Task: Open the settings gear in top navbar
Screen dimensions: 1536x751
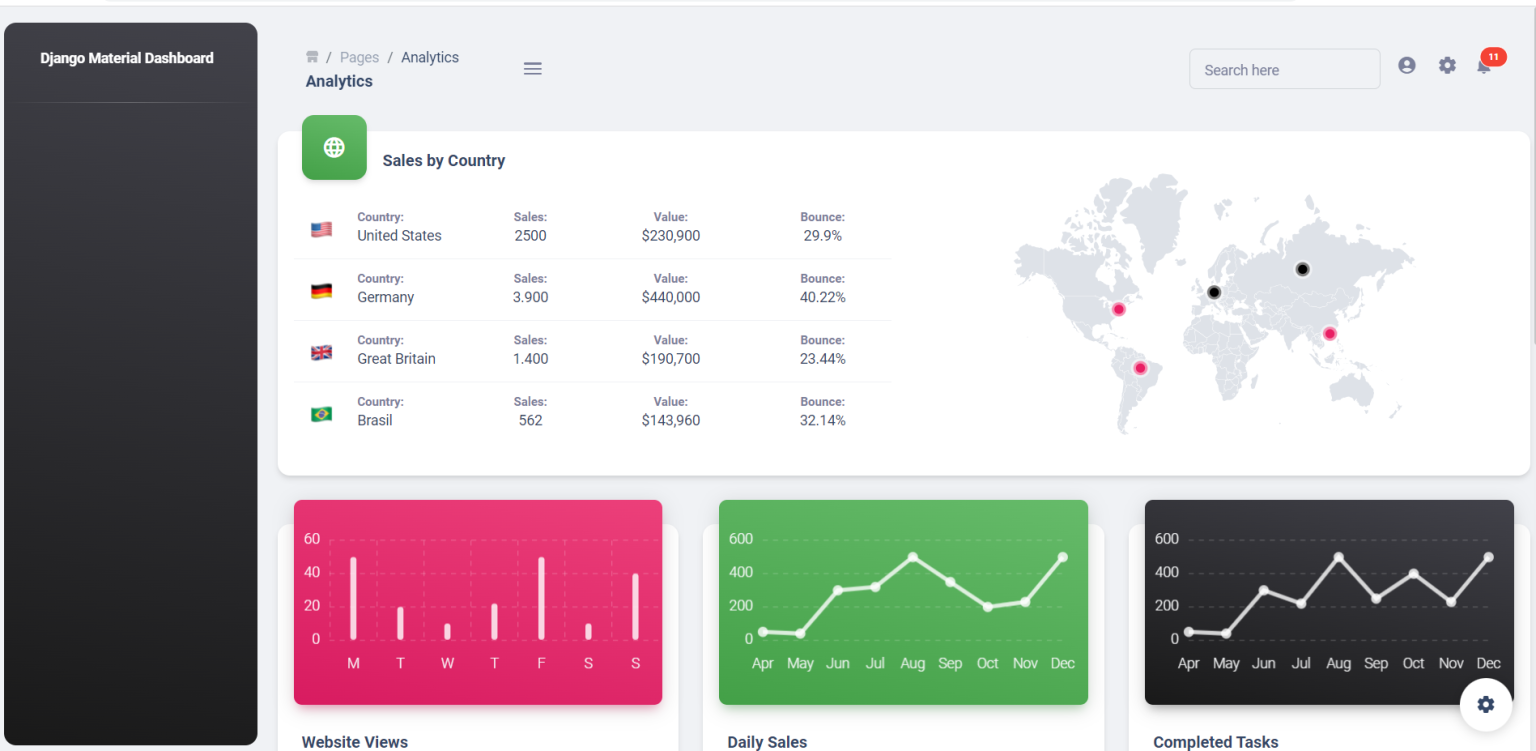Action: click(1447, 66)
